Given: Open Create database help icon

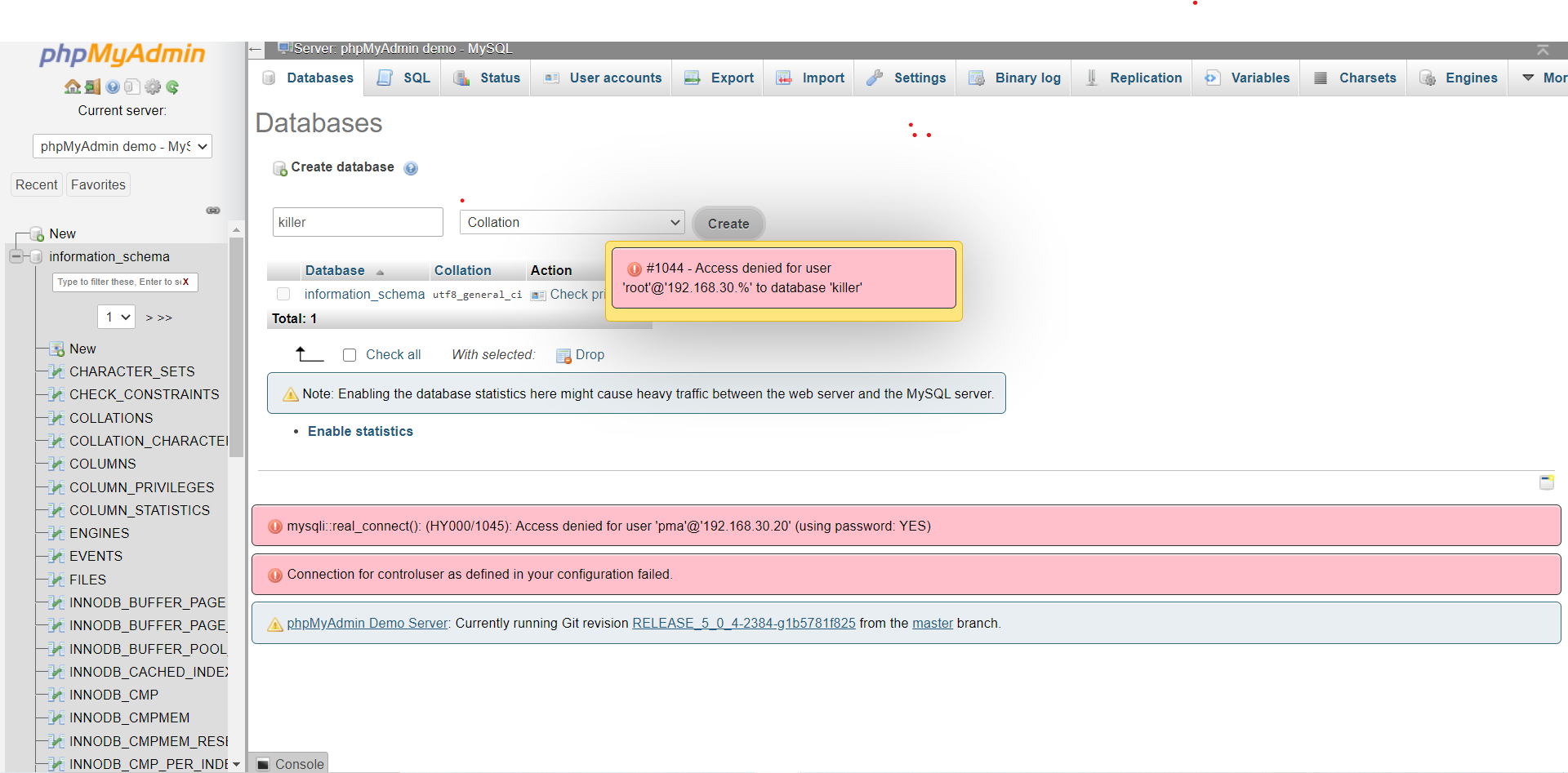Looking at the screenshot, I should pos(411,168).
